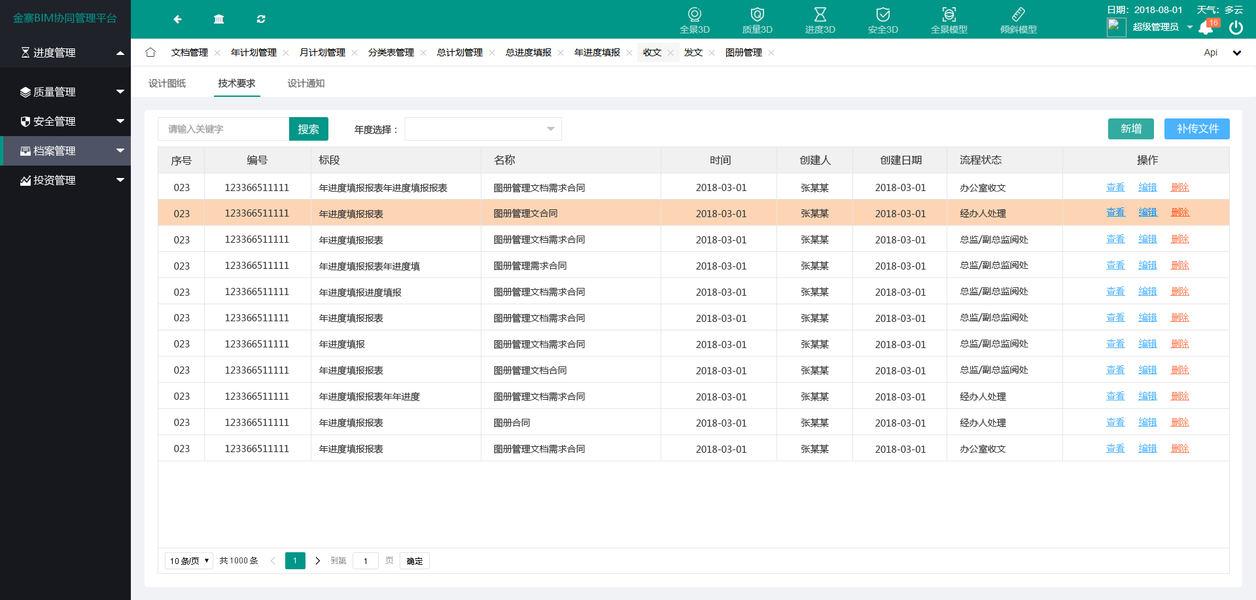Click the refresh icon in header
Viewport: 1256px width, 600px height.
pos(261,19)
